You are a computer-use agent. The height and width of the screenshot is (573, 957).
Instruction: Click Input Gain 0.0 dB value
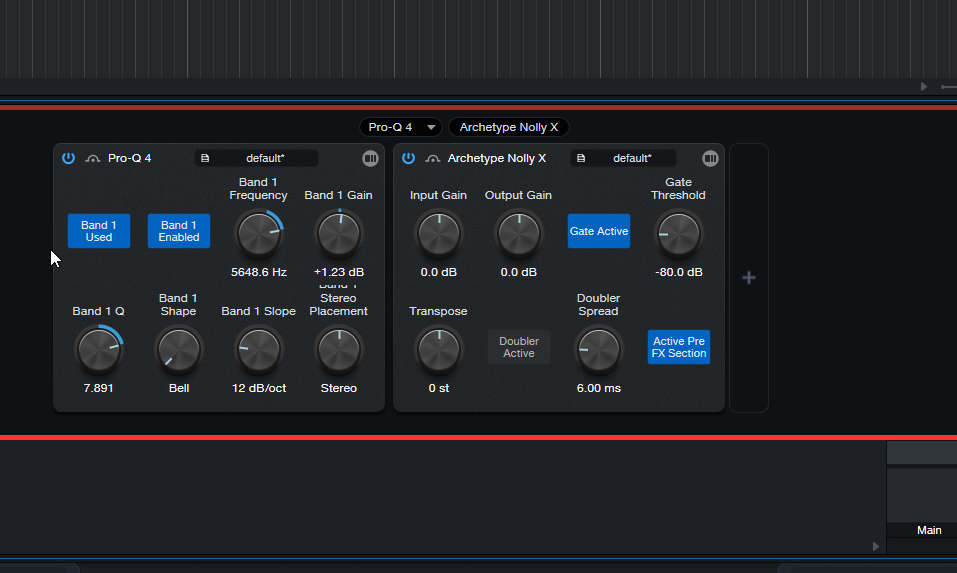[438, 272]
